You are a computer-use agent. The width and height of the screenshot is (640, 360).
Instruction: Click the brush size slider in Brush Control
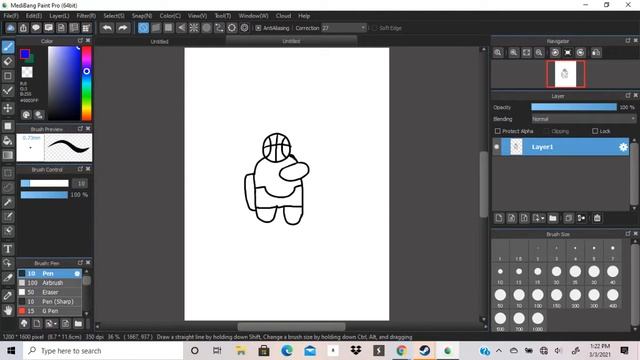(x=44, y=183)
